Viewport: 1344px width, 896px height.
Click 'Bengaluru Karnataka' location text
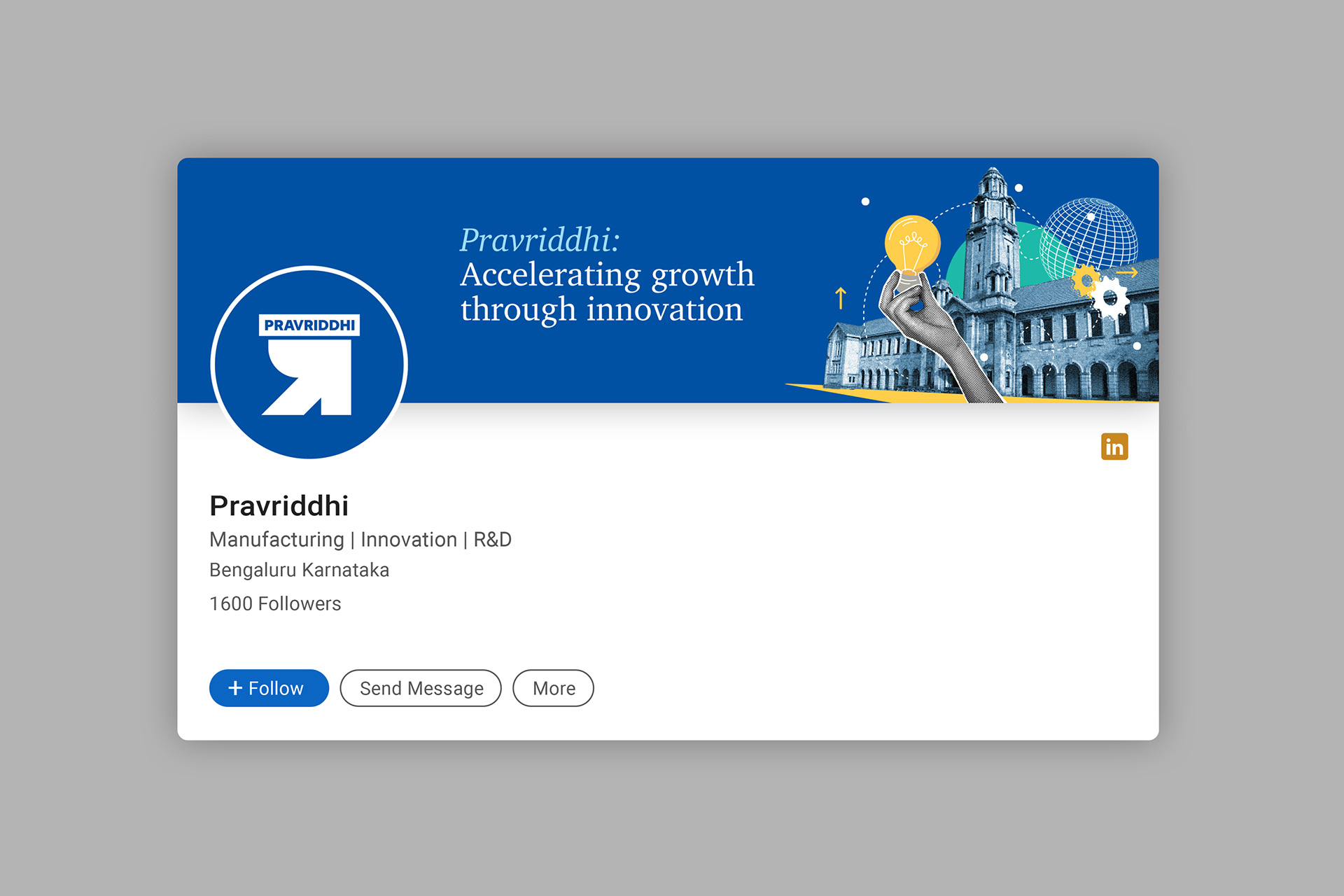pyautogui.click(x=299, y=570)
